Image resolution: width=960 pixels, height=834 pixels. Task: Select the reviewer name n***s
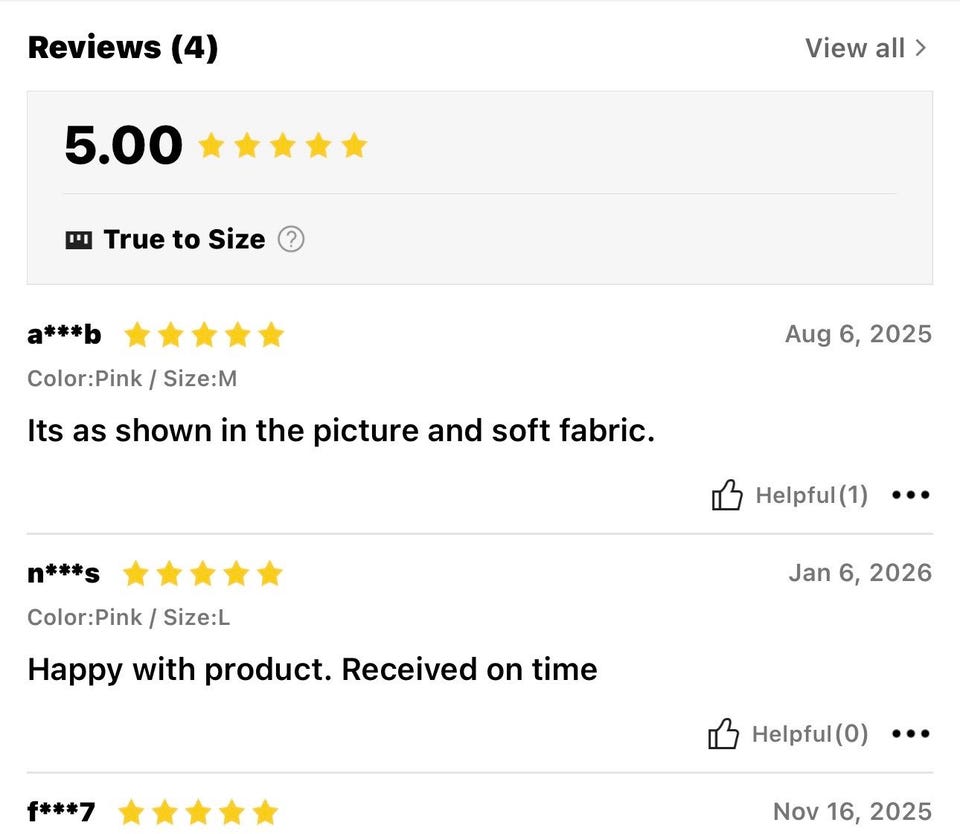coord(64,574)
